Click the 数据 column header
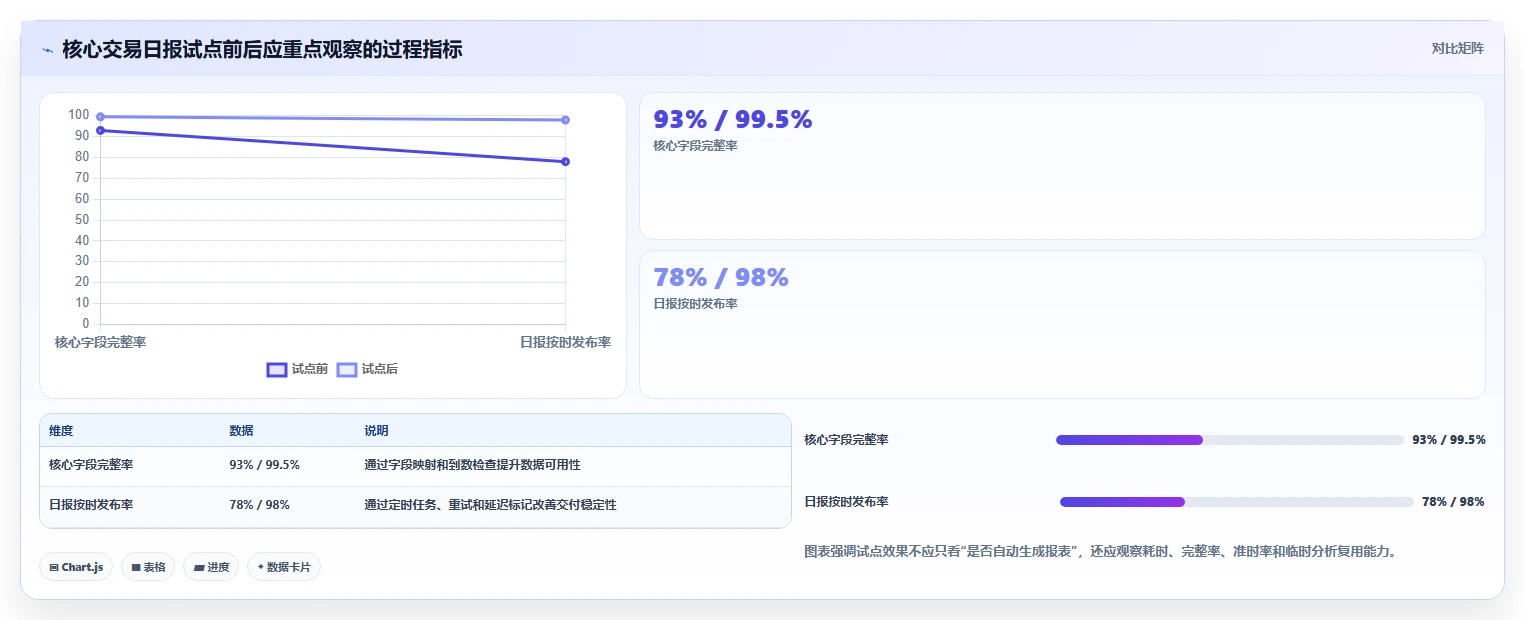The height and width of the screenshot is (620, 1525). pos(241,431)
